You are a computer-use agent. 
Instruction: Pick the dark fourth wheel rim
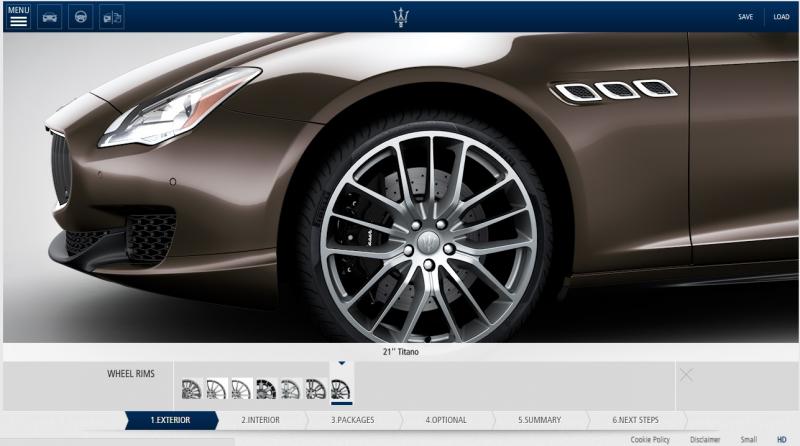pyautogui.click(x=266, y=389)
